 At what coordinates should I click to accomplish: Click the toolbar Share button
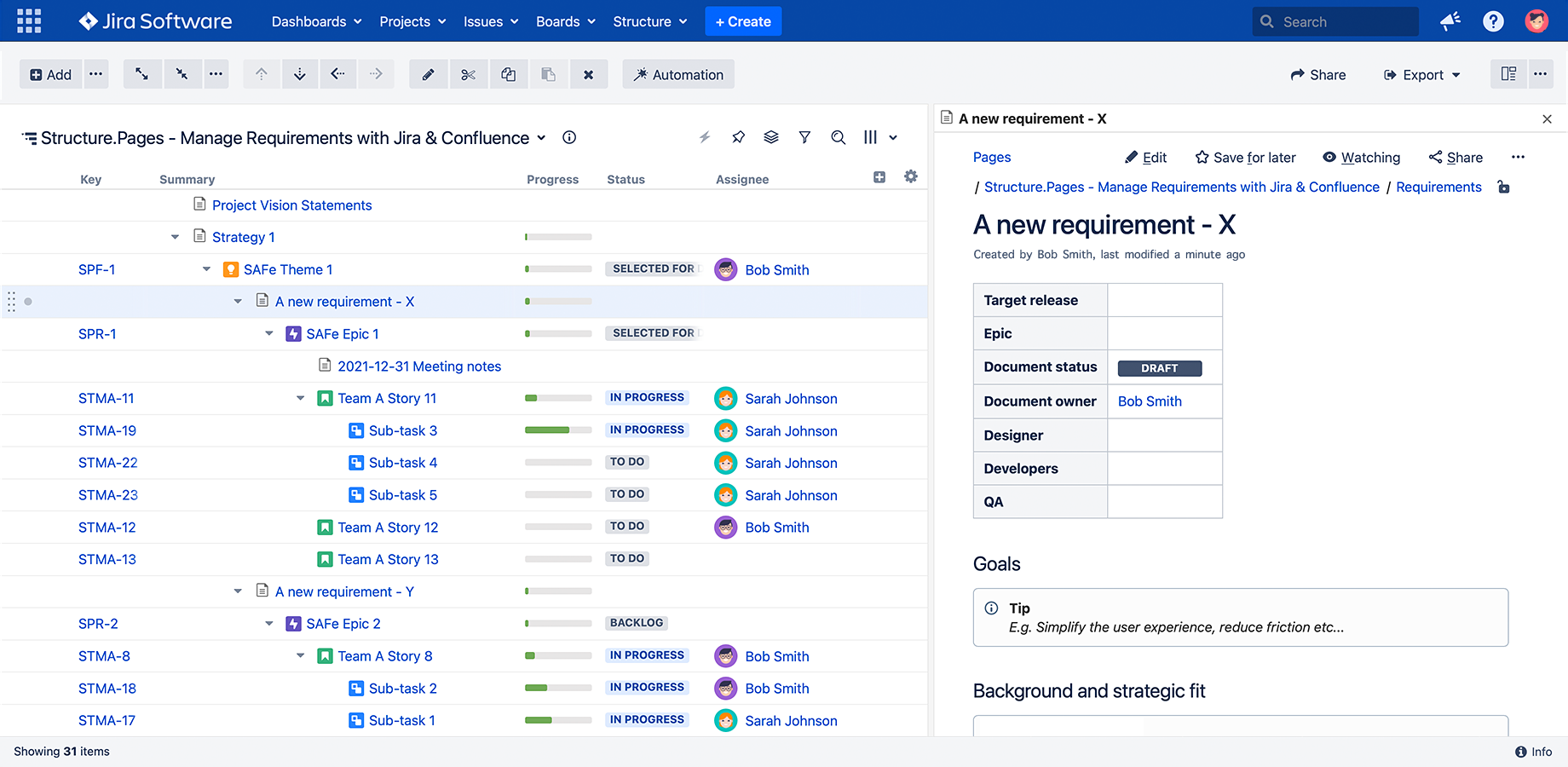tap(1318, 75)
